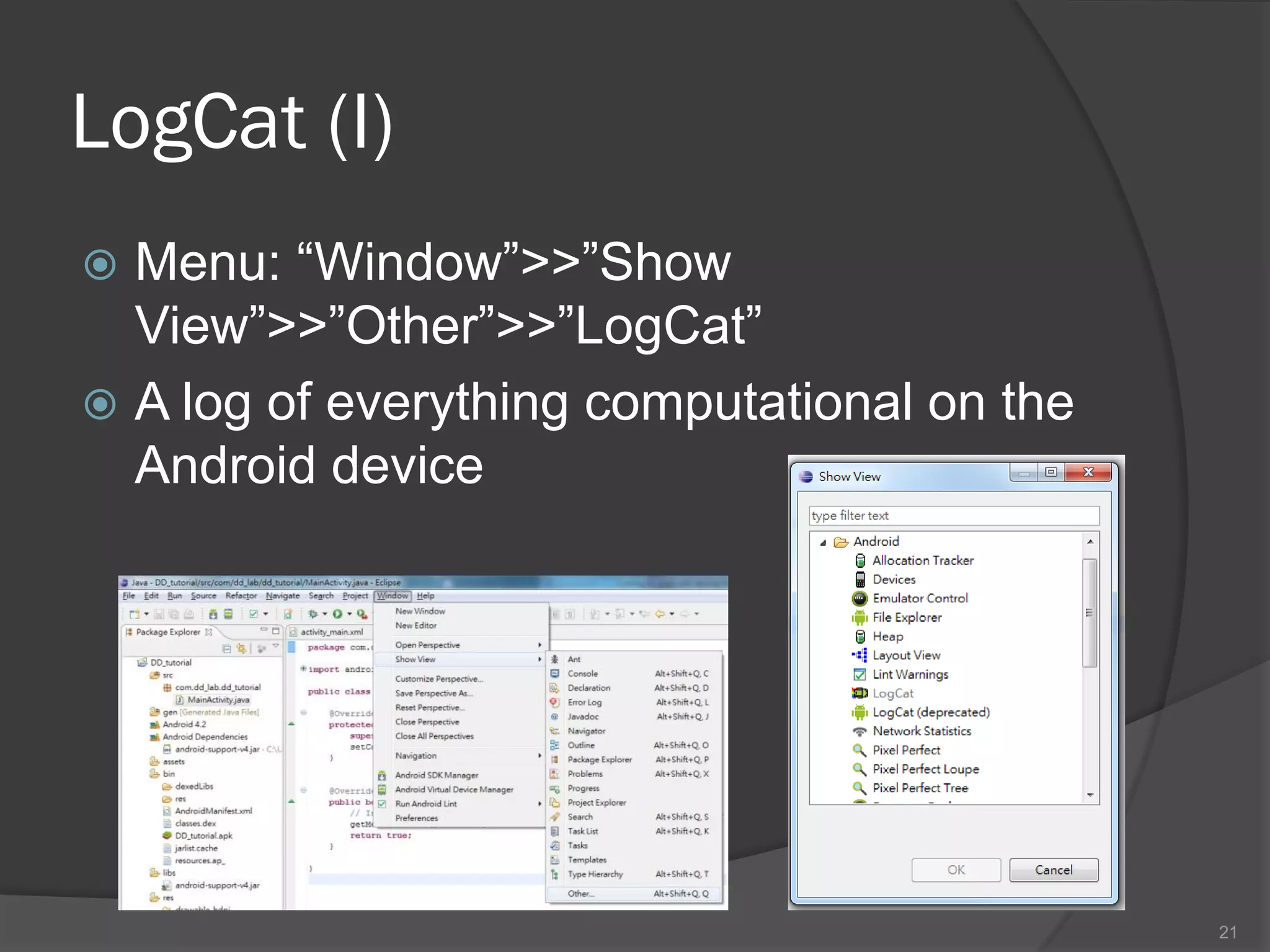
Task: Open the Package Explorer view menu triangle
Action: (276, 647)
